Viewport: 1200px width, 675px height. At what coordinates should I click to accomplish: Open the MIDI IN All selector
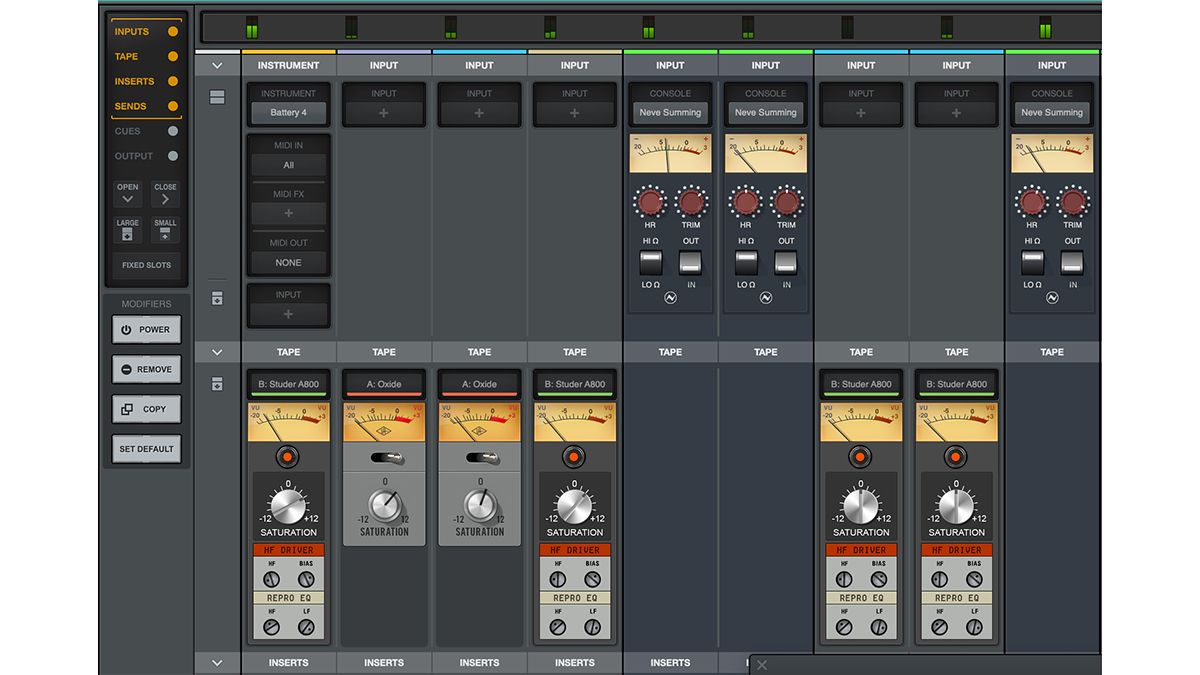tap(288, 165)
